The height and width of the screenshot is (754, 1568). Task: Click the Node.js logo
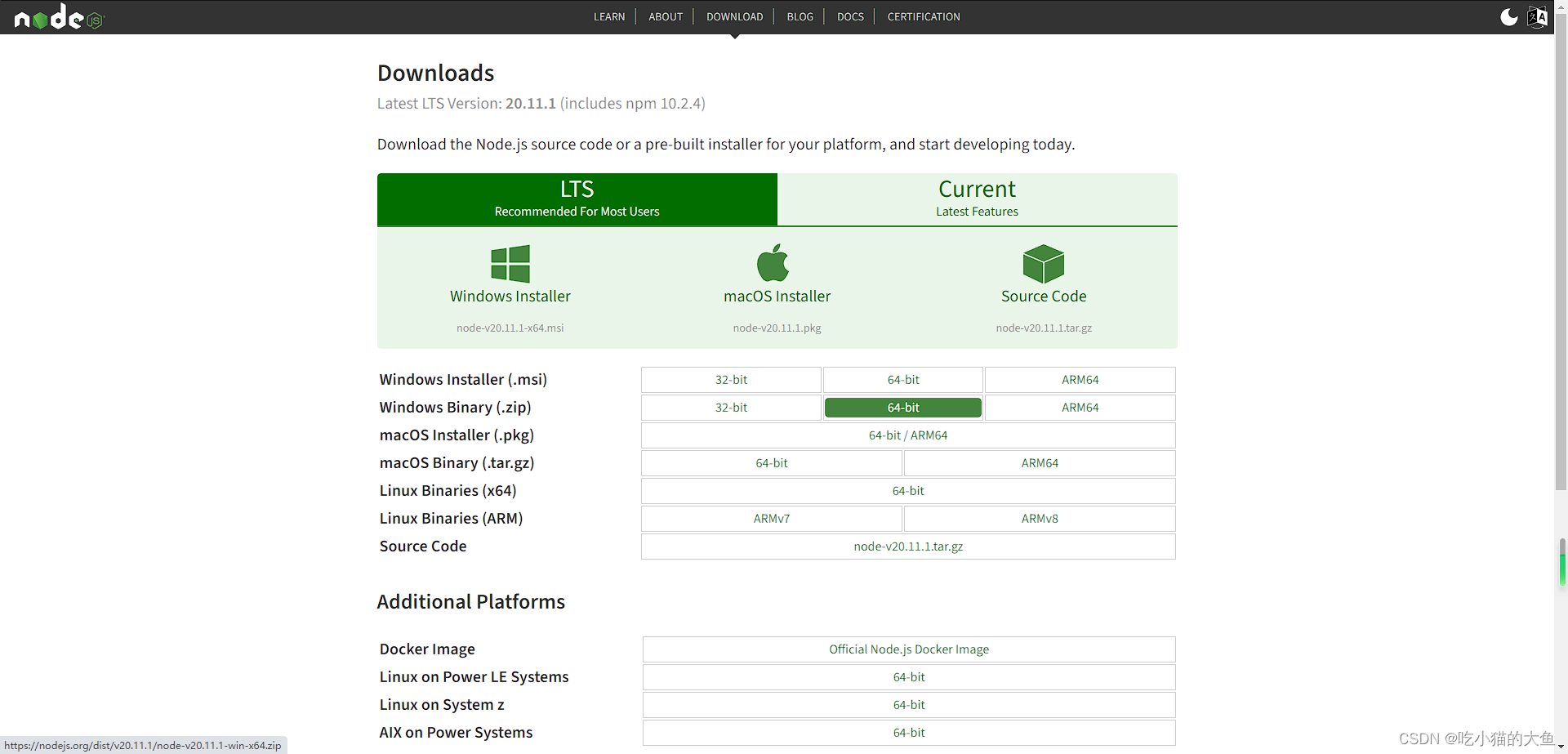59,17
